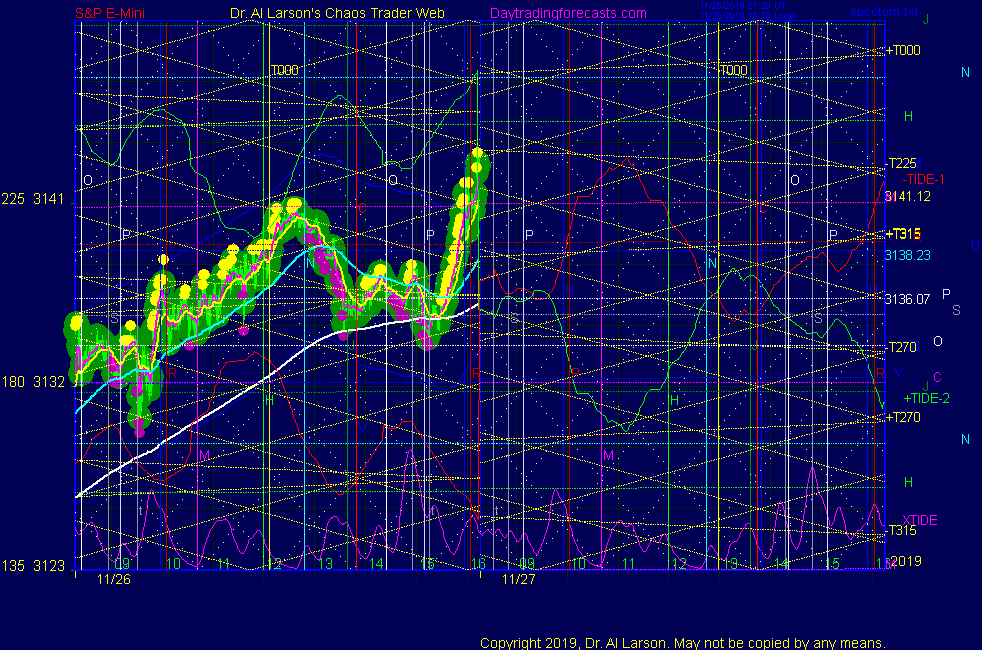Click the '11/27' date label
This screenshot has height=650, width=982.
pos(519,579)
